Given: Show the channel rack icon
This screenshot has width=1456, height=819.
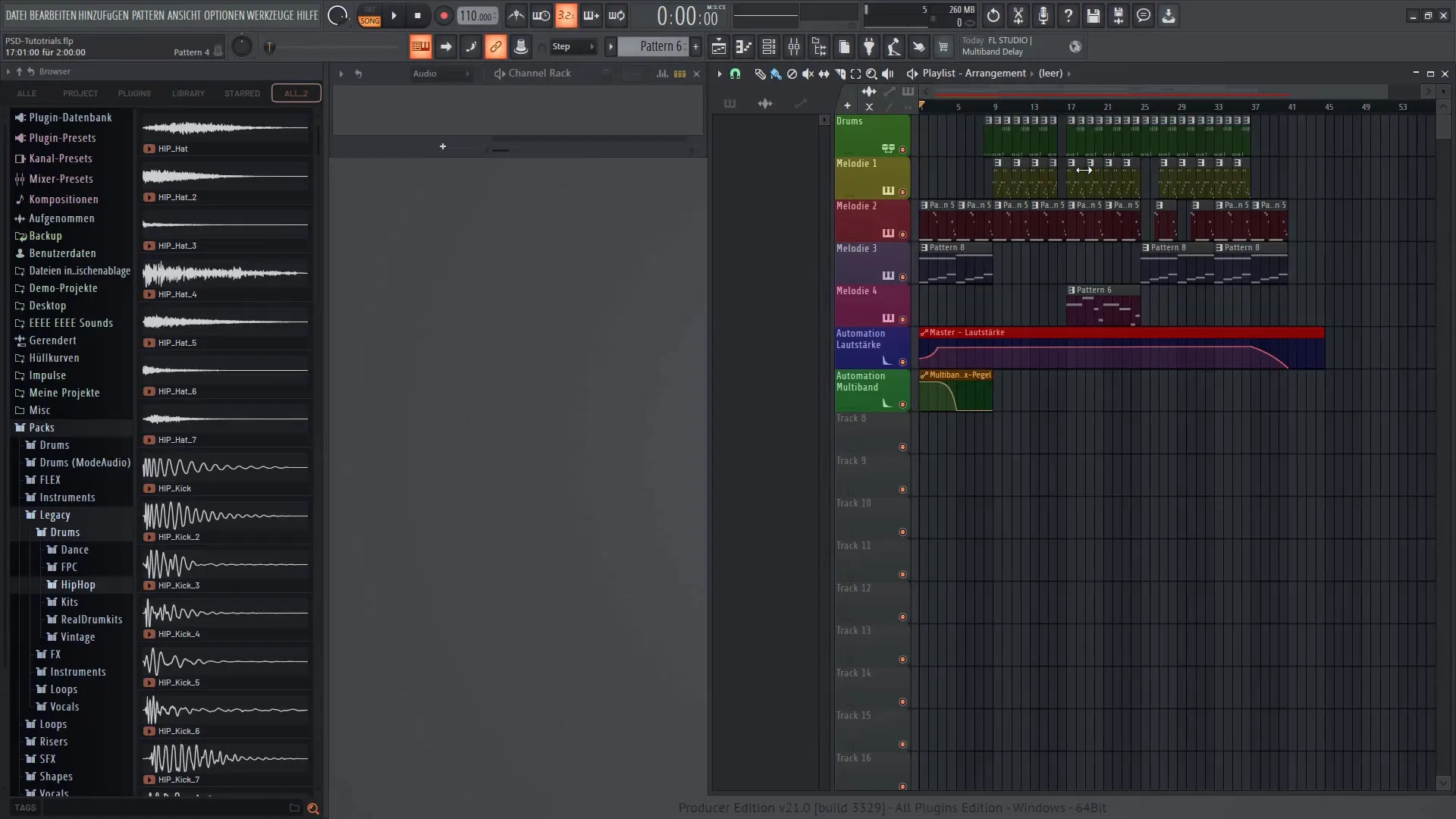Looking at the screenshot, I should [769, 47].
